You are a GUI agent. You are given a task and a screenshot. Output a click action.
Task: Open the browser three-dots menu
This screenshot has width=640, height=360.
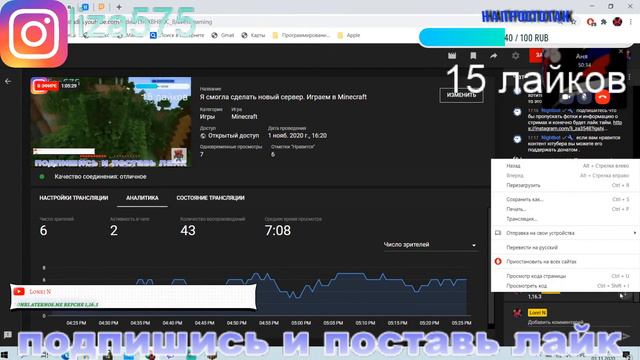pyautogui.click(x=631, y=22)
